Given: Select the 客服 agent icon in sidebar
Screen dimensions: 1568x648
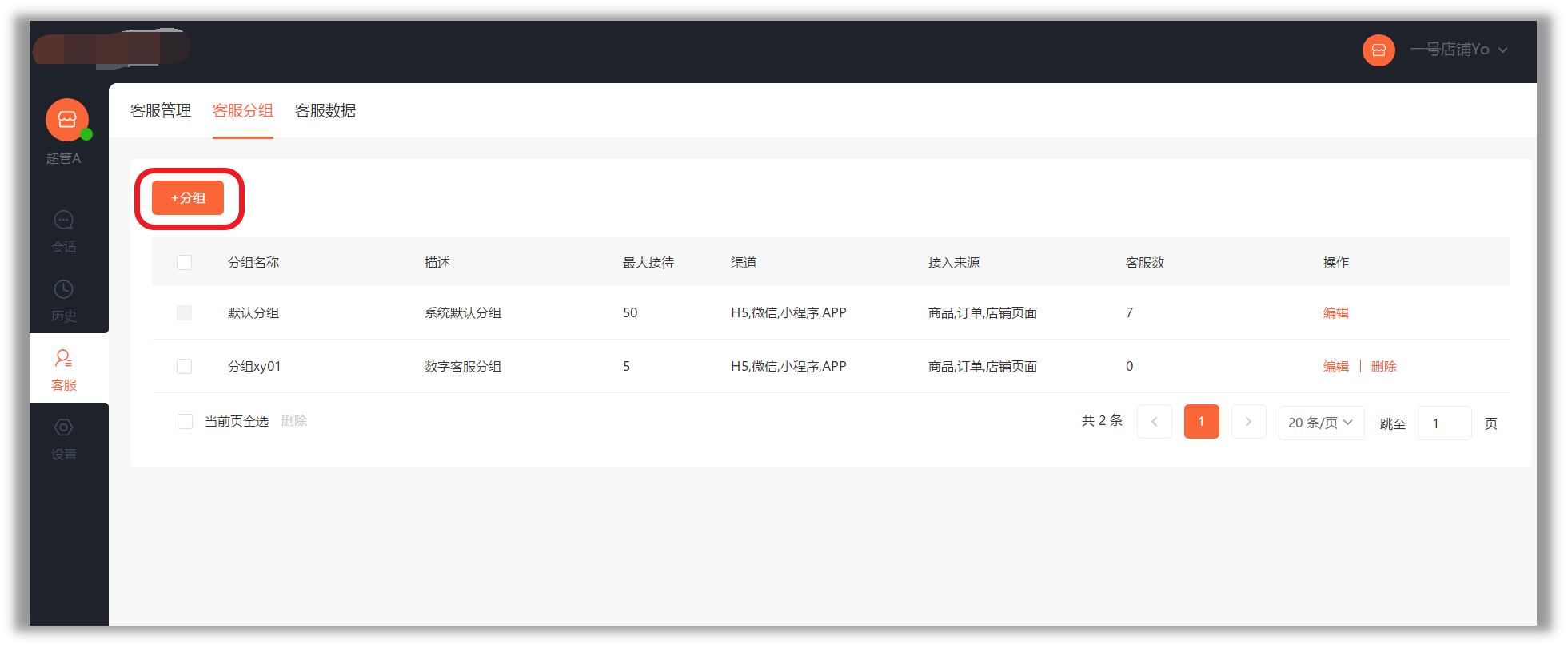Looking at the screenshot, I should click(x=64, y=359).
